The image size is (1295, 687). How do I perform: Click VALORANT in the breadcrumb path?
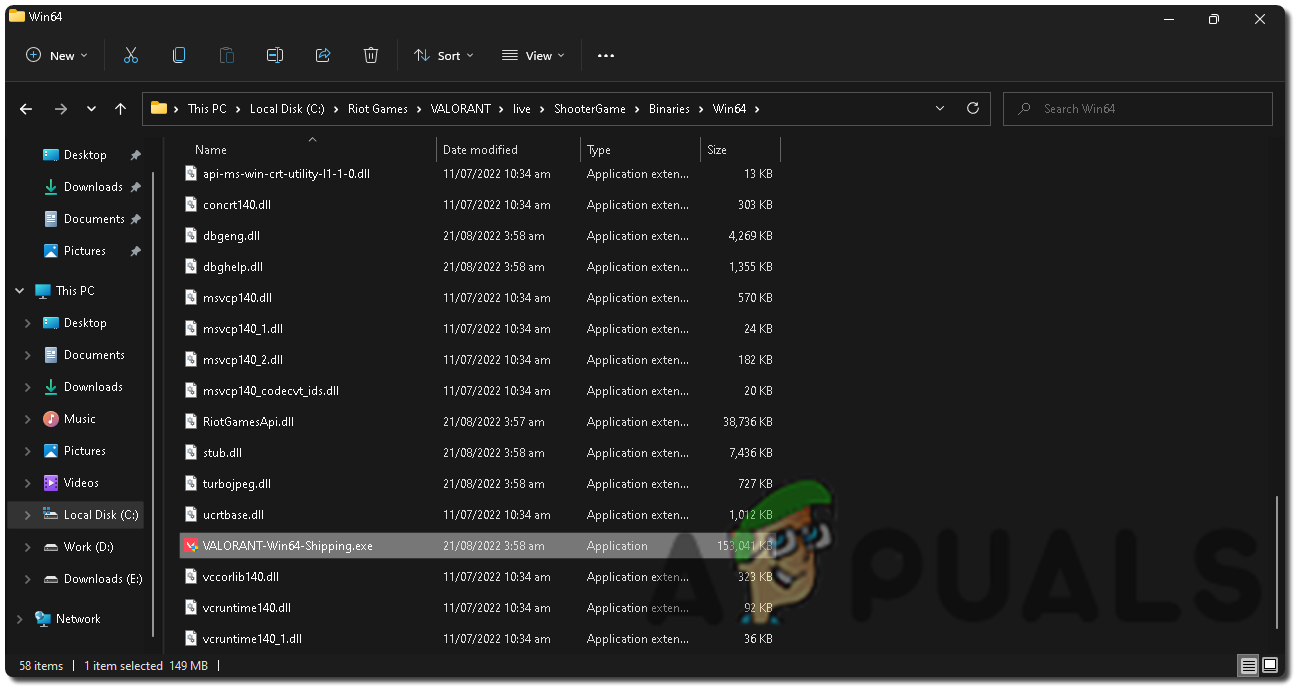461,109
